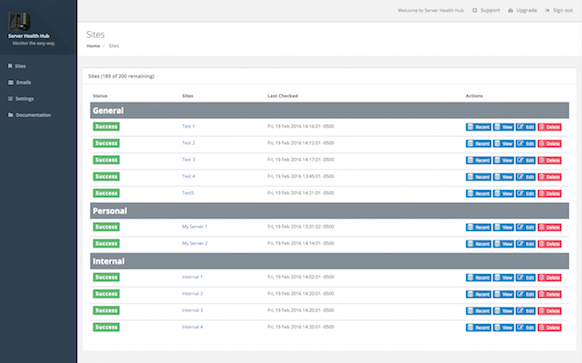Open the My Server 2 link
582x363 pixels.
coord(194,243)
